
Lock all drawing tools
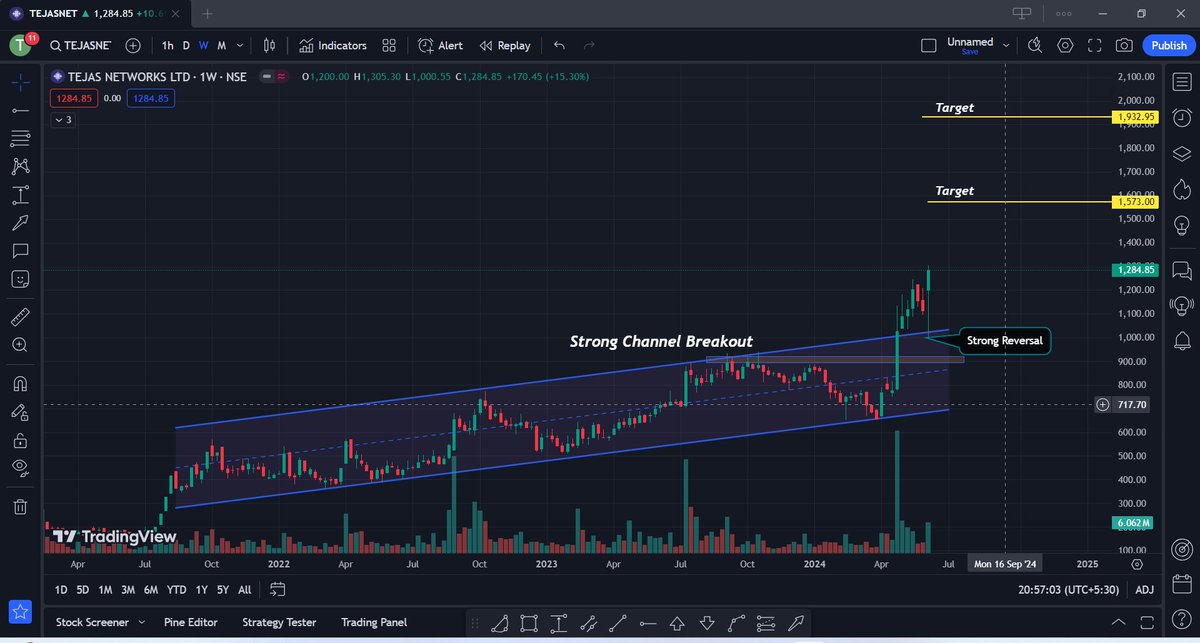(20, 439)
